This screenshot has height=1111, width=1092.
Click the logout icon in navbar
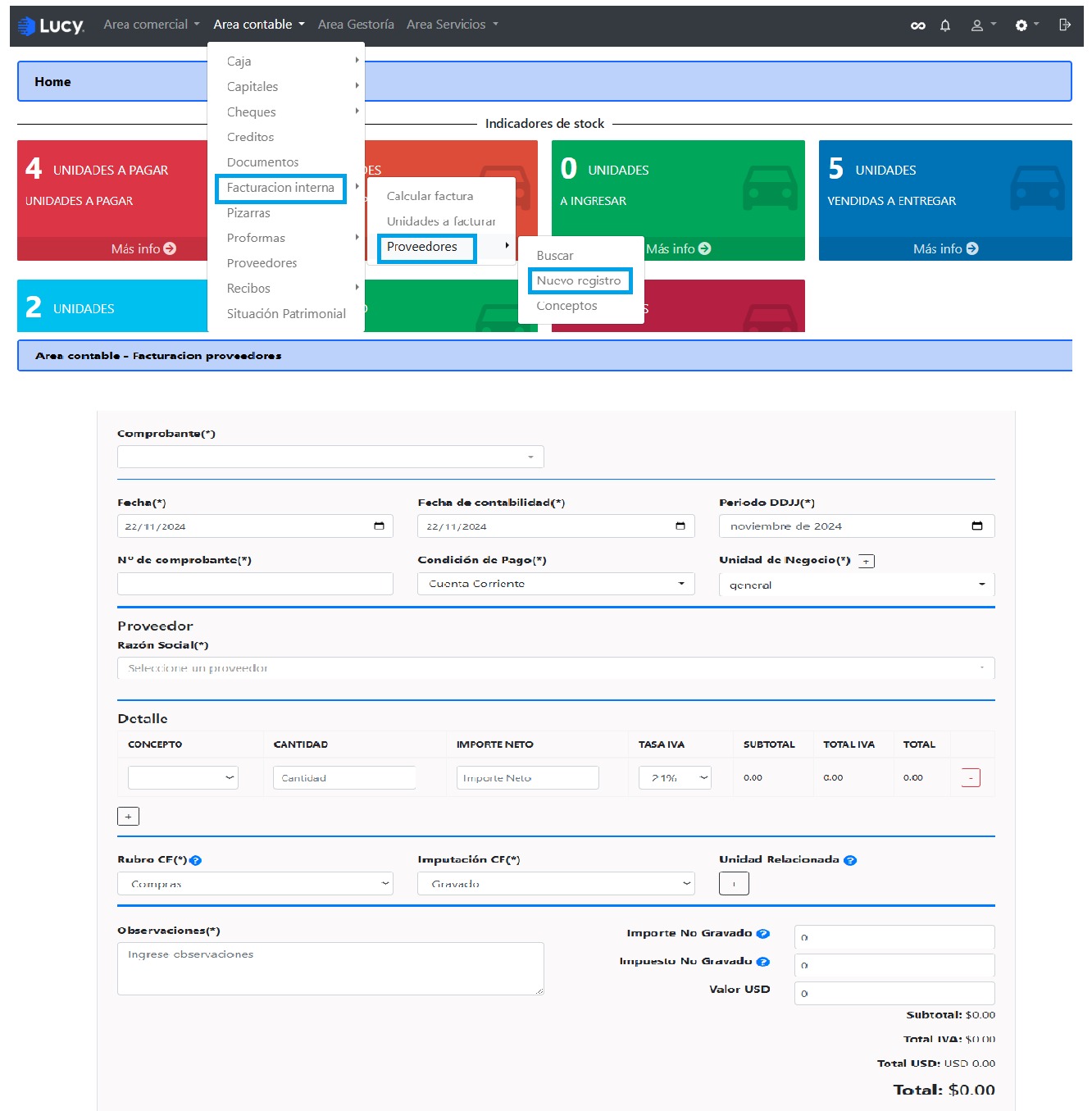point(1065,25)
